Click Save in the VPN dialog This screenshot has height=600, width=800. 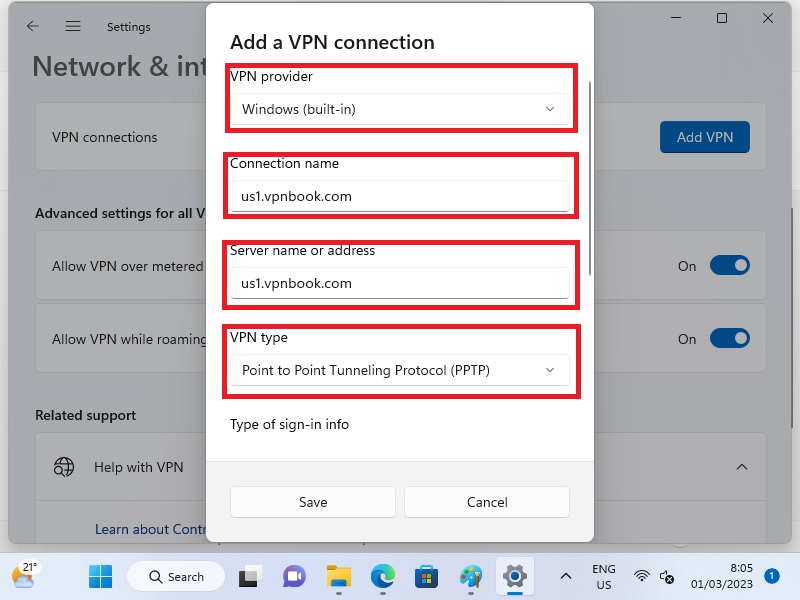tap(312, 502)
